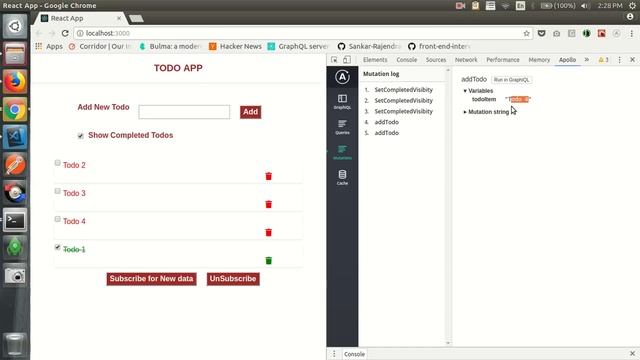Bookmark this page with the star icon
Viewport: 640px width, 360px height.
[x=527, y=33]
